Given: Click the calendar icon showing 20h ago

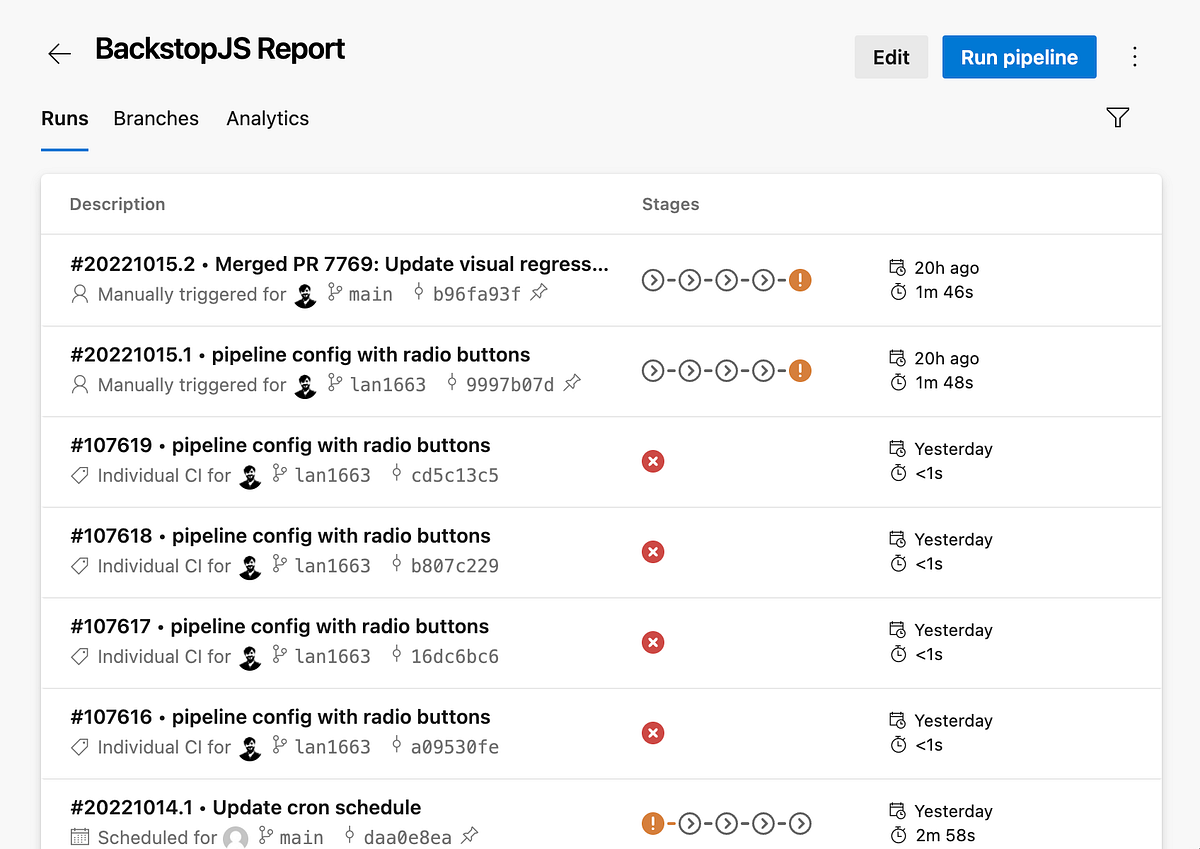Looking at the screenshot, I should pyautogui.click(x=897, y=267).
